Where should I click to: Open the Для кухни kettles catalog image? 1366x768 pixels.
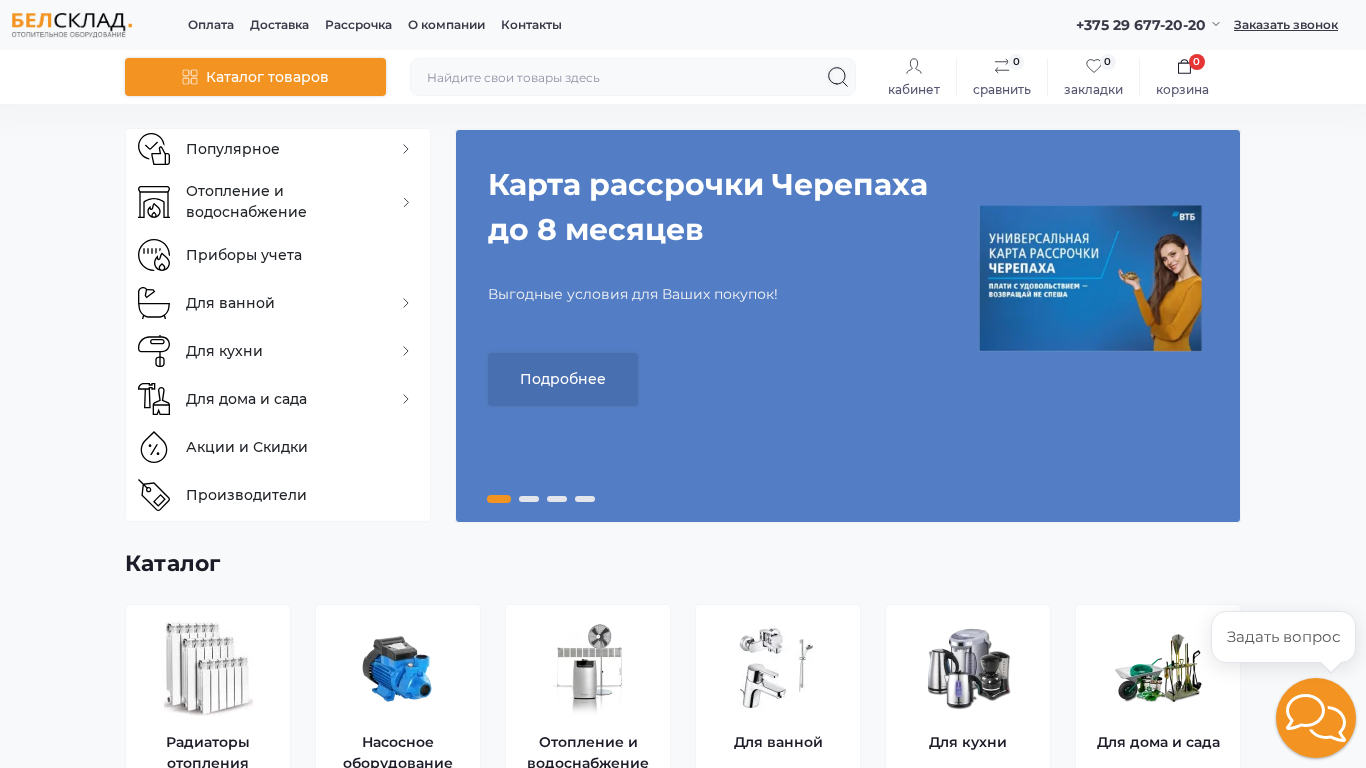[x=968, y=668]
